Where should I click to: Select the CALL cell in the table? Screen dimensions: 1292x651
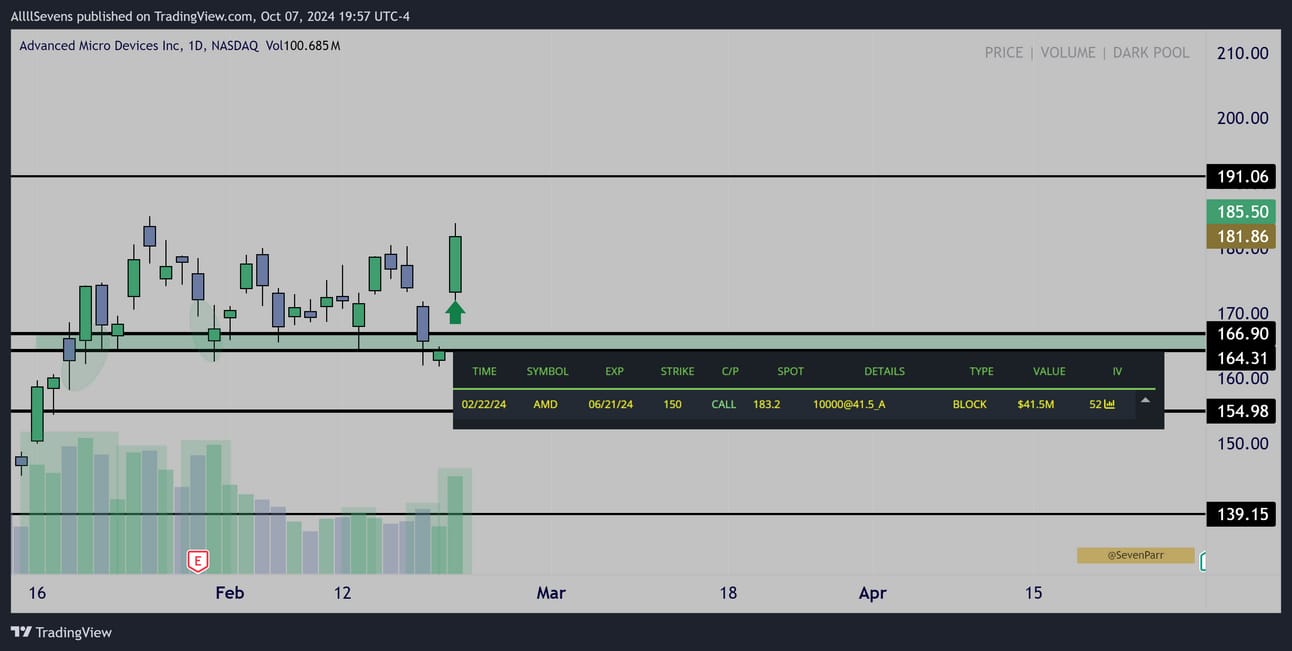coord(724,404)
